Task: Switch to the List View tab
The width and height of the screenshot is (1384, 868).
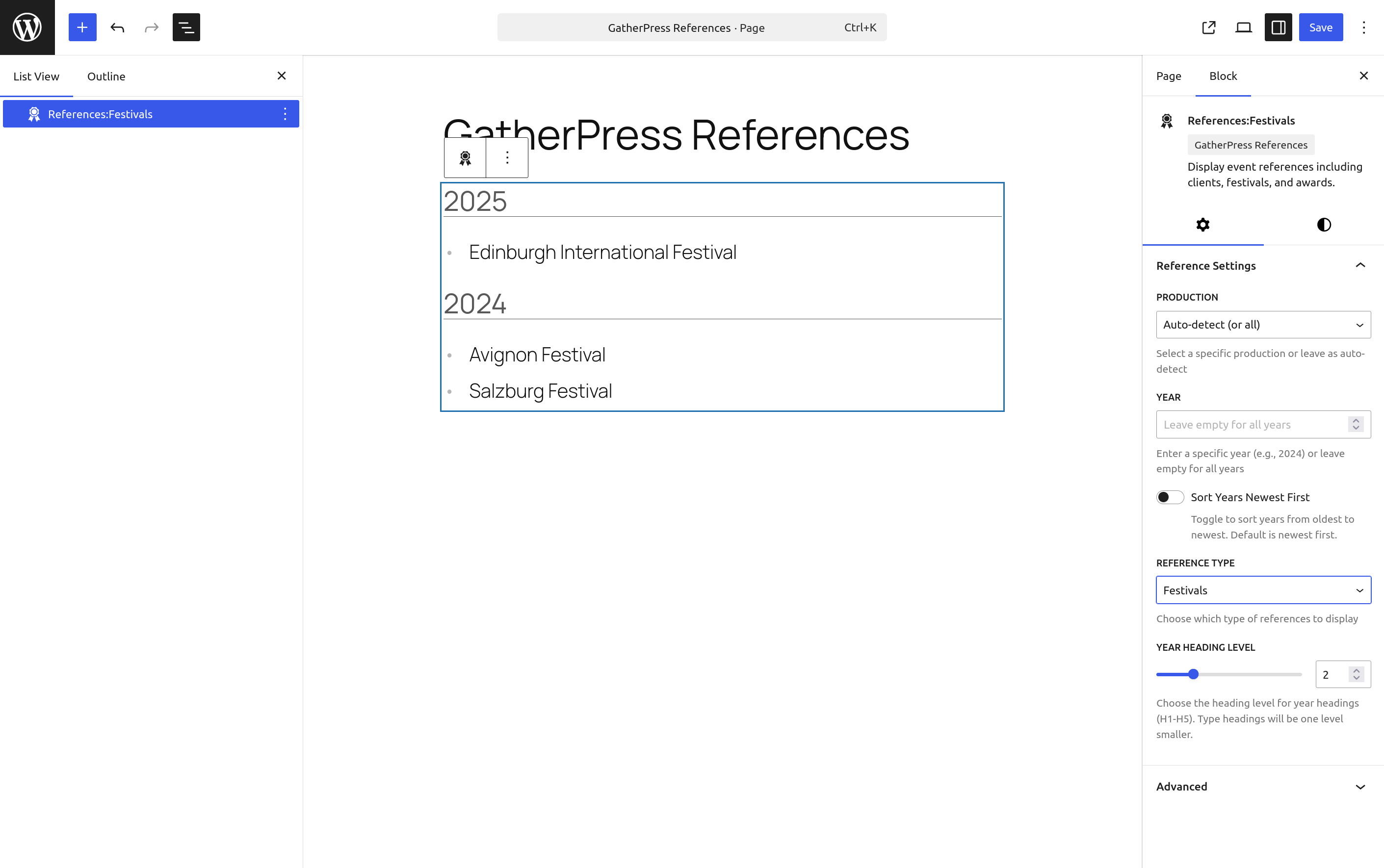Action: pos(36,76)
